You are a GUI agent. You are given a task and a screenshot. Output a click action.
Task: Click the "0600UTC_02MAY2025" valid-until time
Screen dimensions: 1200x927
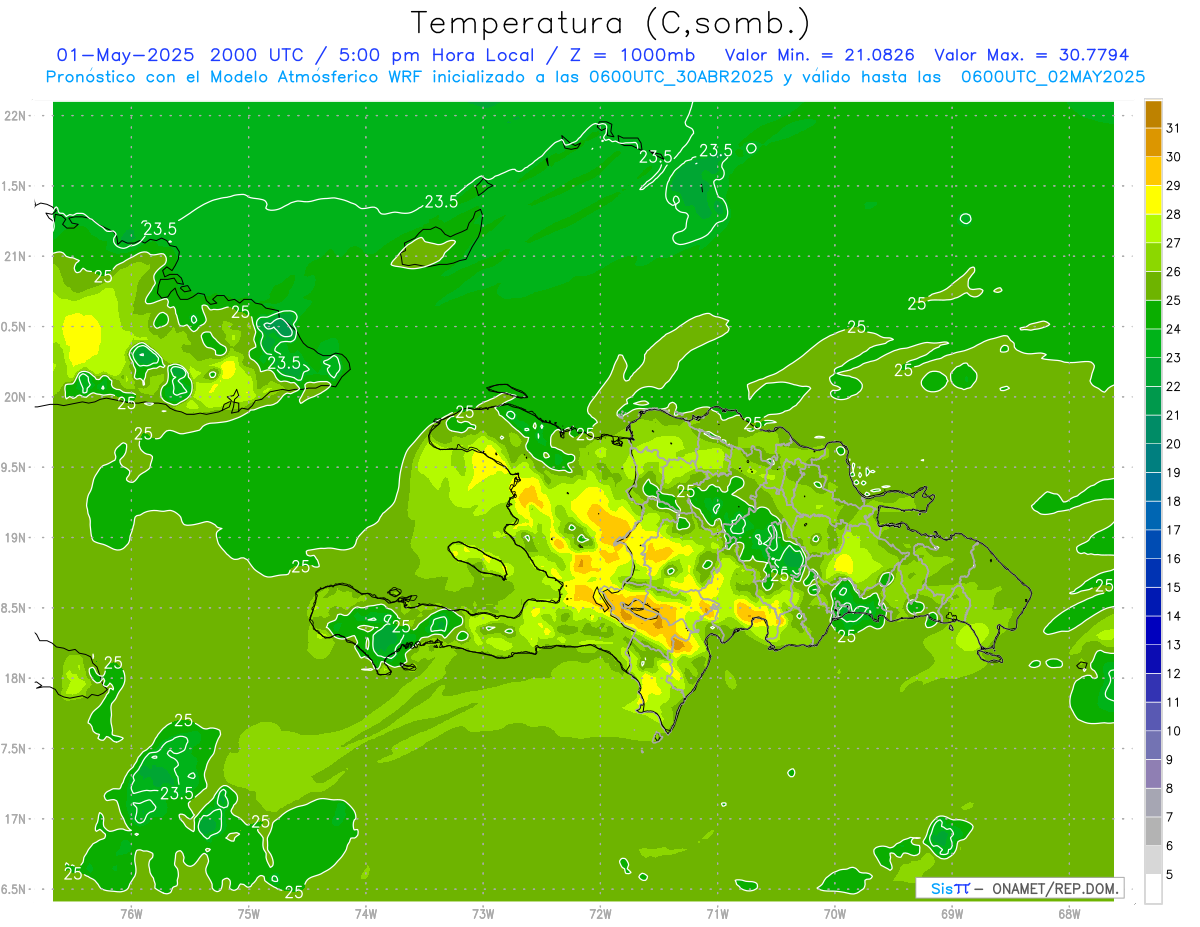point(1052,76)
